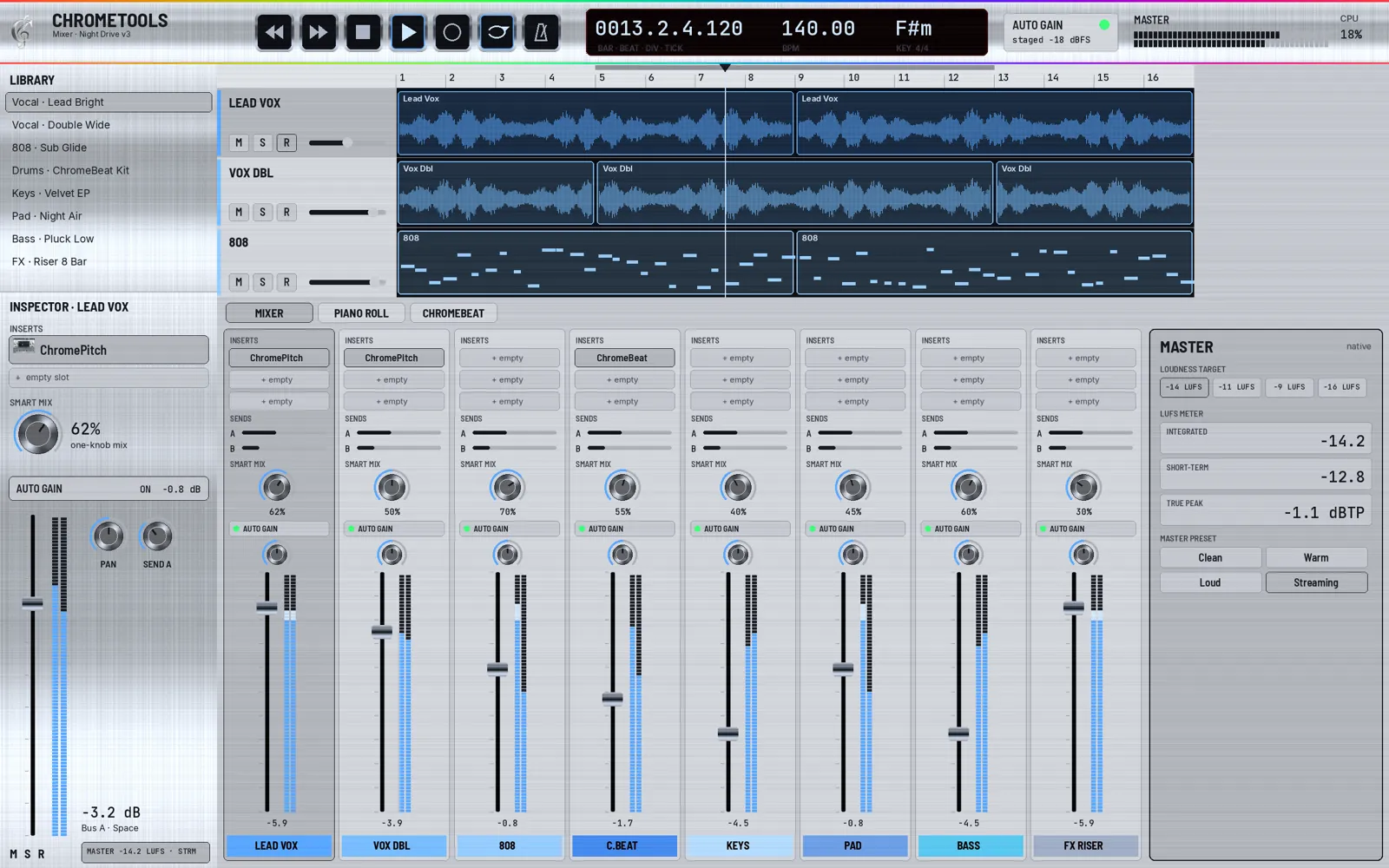This screenshot has height=868, width=1389.
Task: Click the ChromeTools logo icon
Action: click(x=23, y=30)
